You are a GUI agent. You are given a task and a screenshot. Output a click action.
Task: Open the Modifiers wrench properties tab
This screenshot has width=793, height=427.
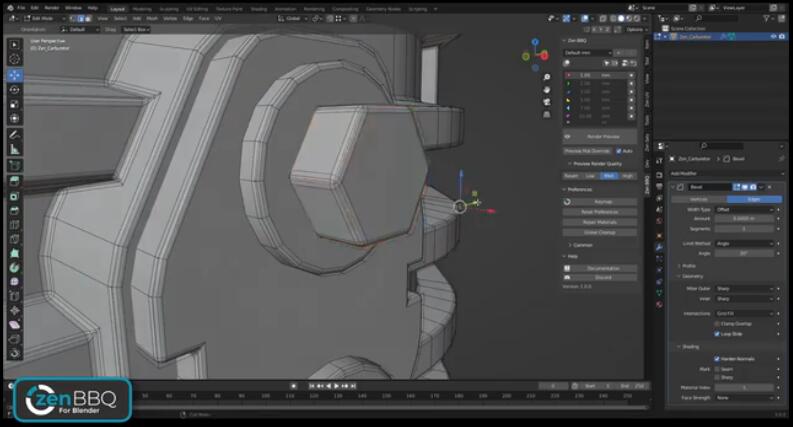pos(659,247)
